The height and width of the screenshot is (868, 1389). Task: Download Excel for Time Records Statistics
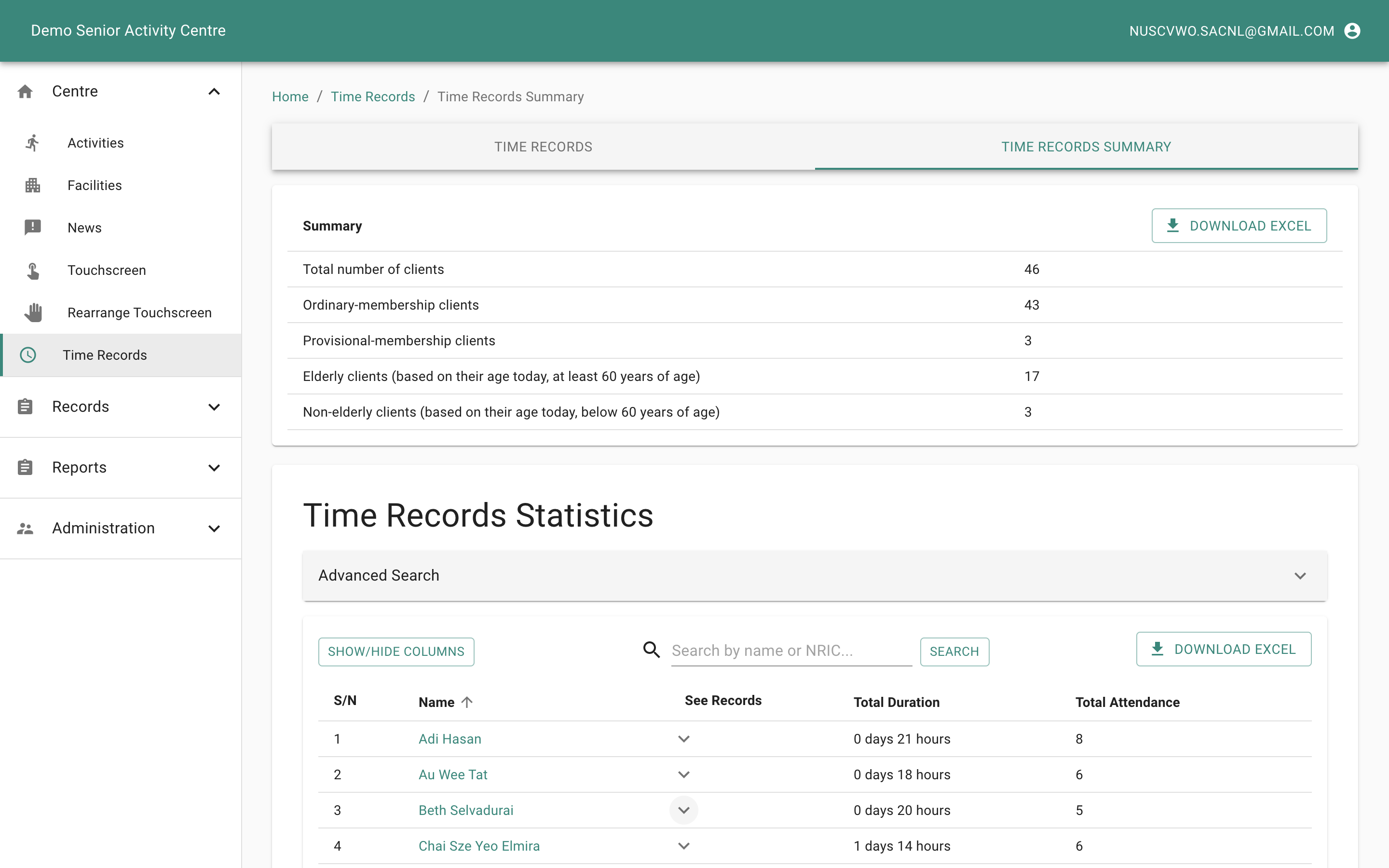pos(1223,649)
